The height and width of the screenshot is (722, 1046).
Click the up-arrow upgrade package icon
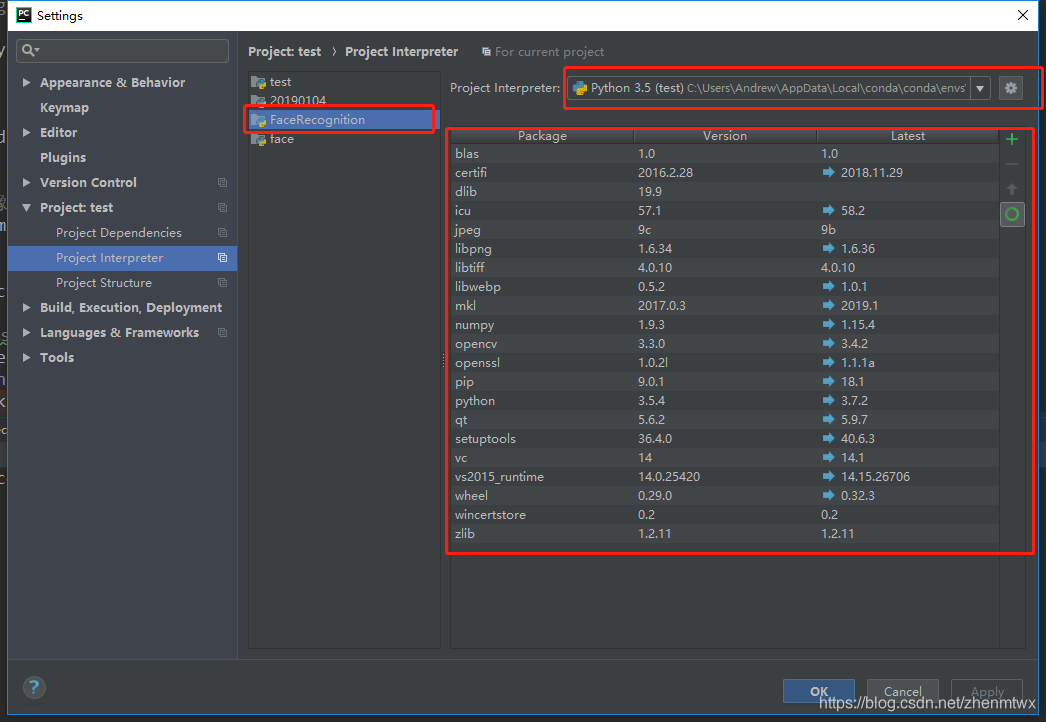point(1011,189)
